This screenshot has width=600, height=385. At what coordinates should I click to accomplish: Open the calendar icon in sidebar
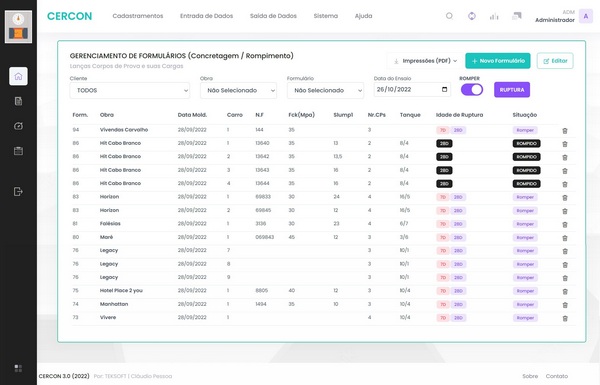[18, 151]
